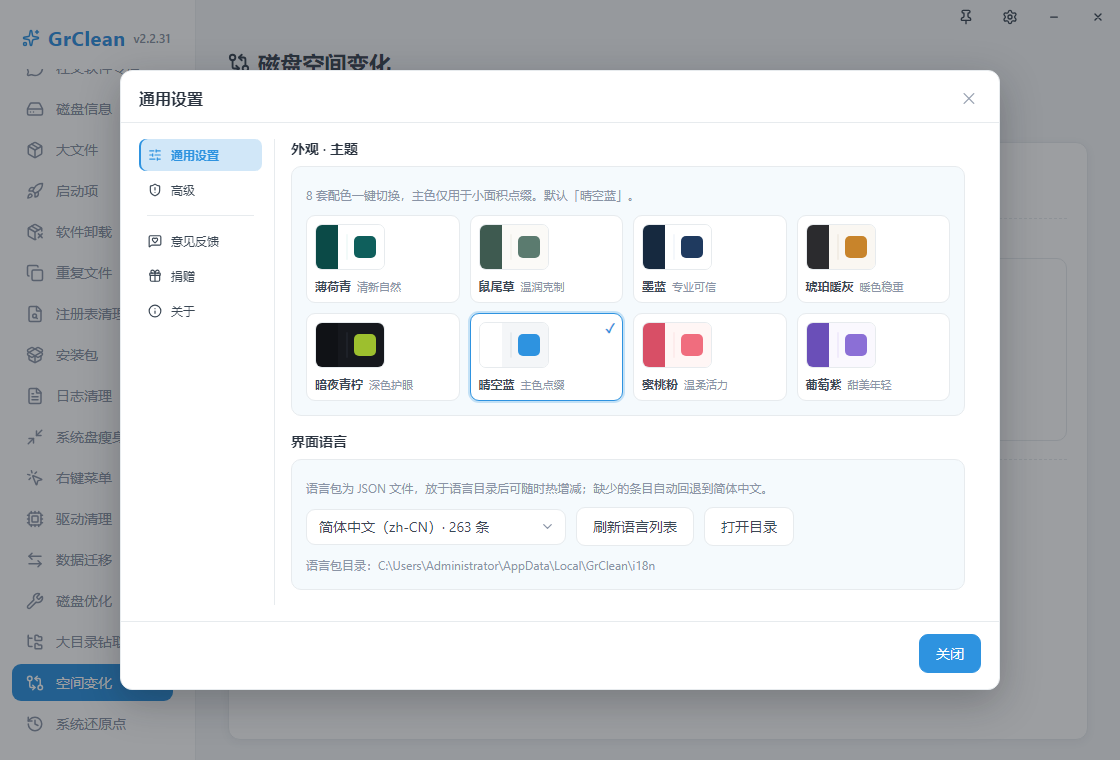This screenshot has width=1120, height=760.
Task: Click the log cleanup document icon
Action: [x=35, y=396]
